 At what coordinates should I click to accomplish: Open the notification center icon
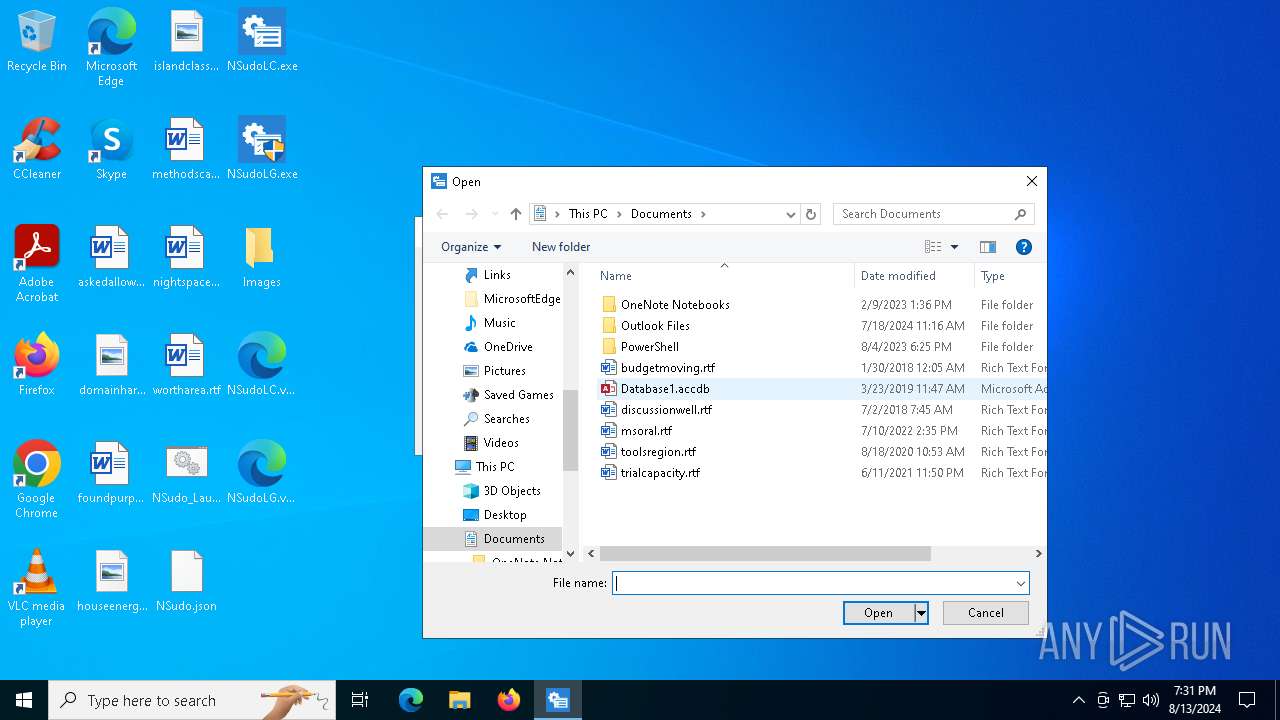[1247, 700]
